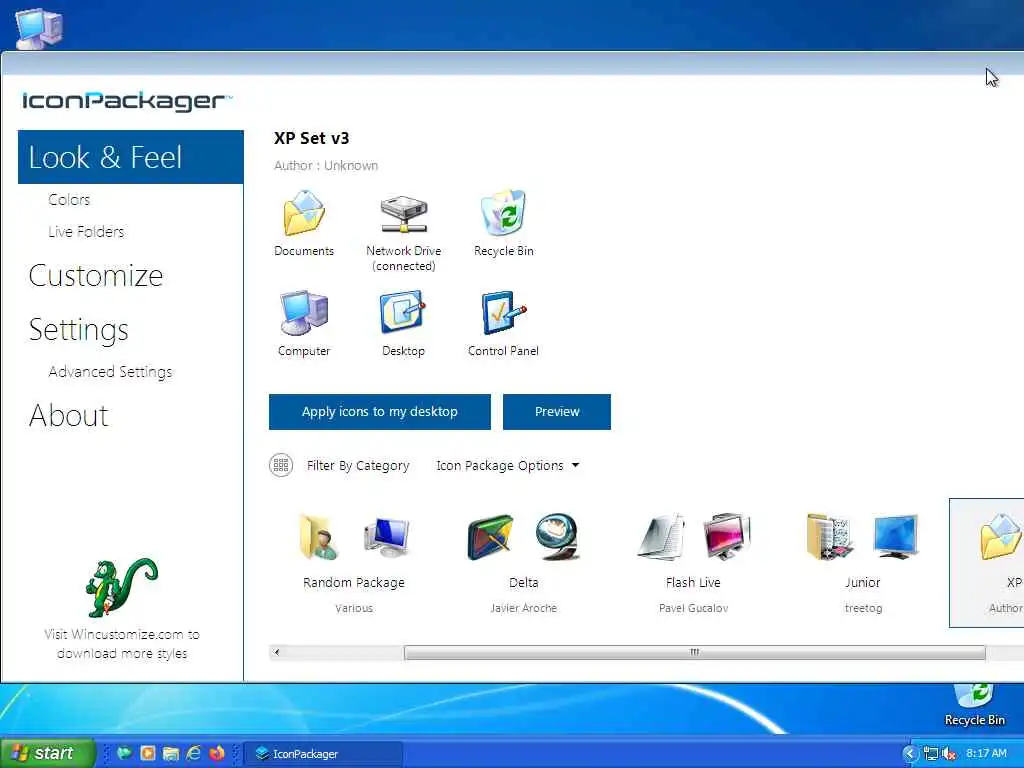Launch Firefox from quick launch

pos(217,753)
